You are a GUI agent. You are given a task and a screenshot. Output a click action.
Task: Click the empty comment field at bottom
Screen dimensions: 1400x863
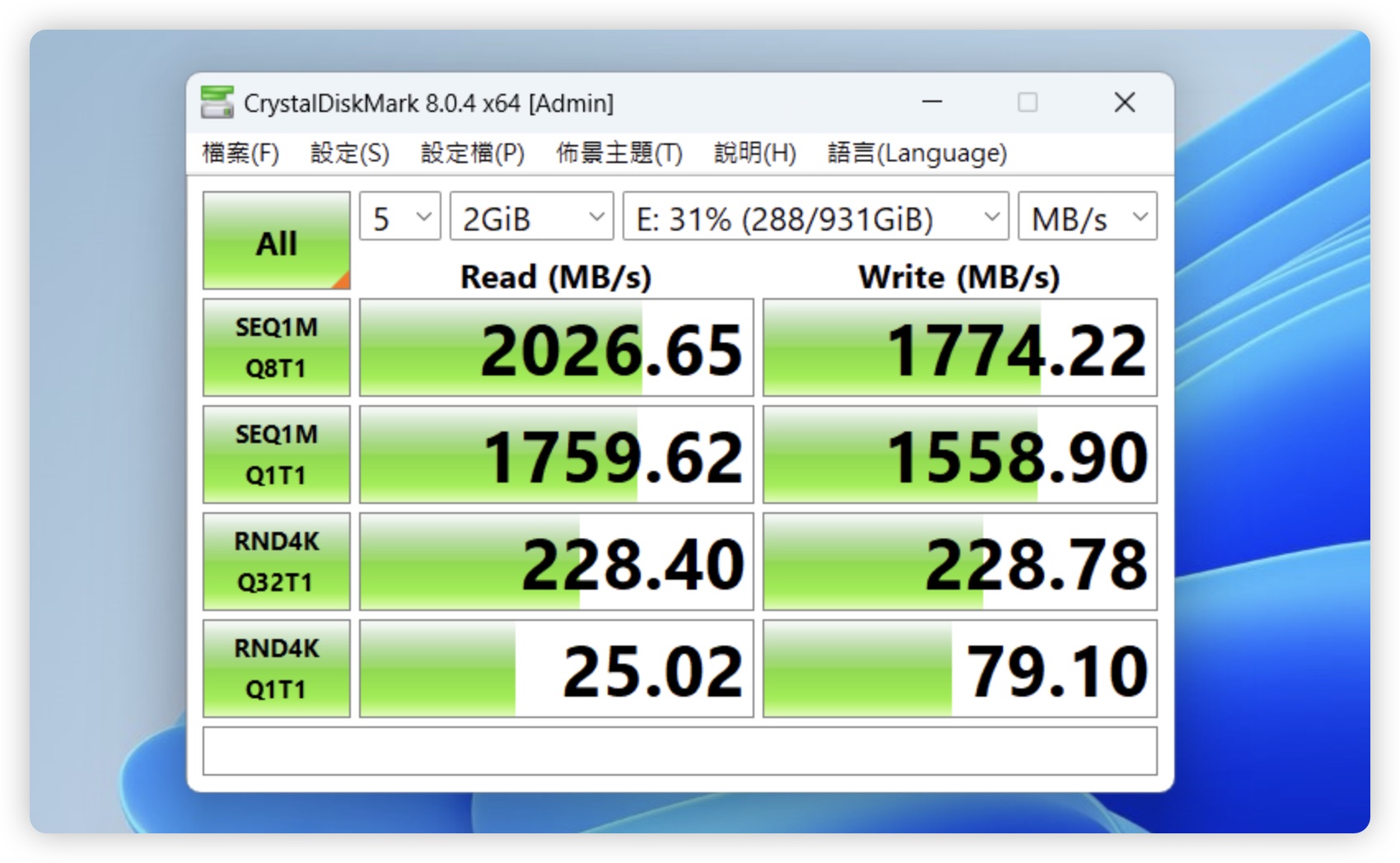680,751
